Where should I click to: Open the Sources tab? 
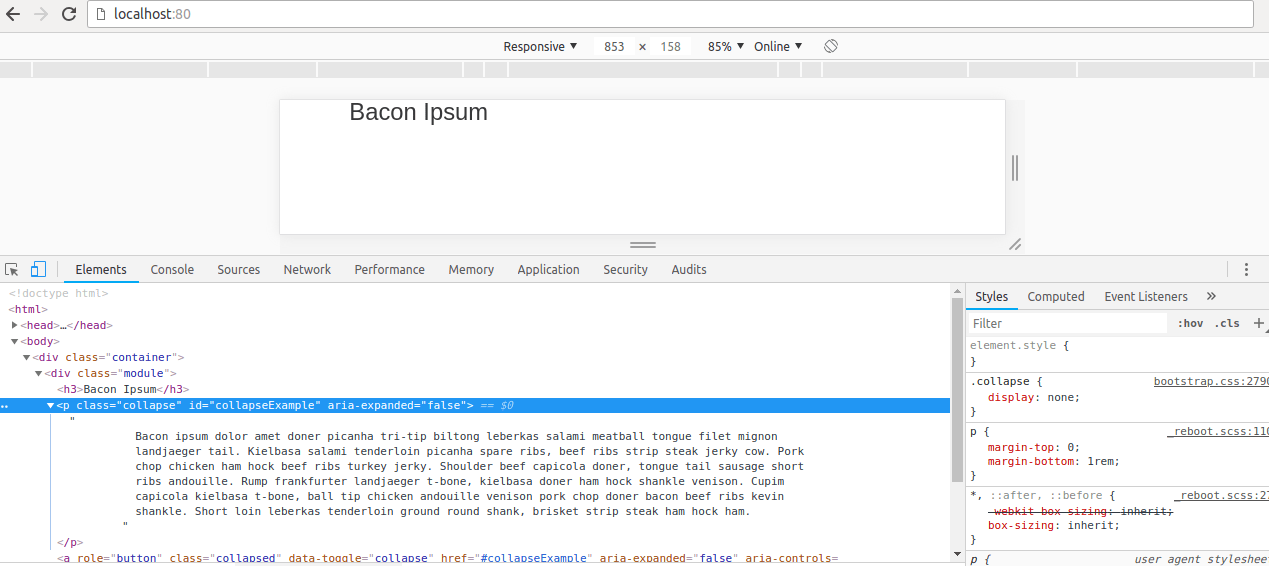click(x=239, y=270)
